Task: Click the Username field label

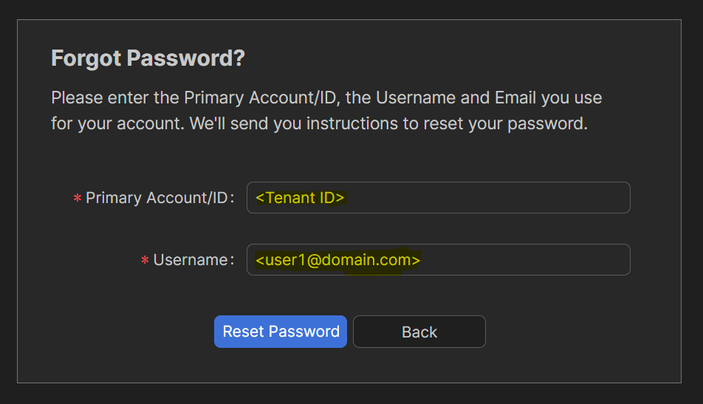Action: pyautogui.click(x=190, y=260)
